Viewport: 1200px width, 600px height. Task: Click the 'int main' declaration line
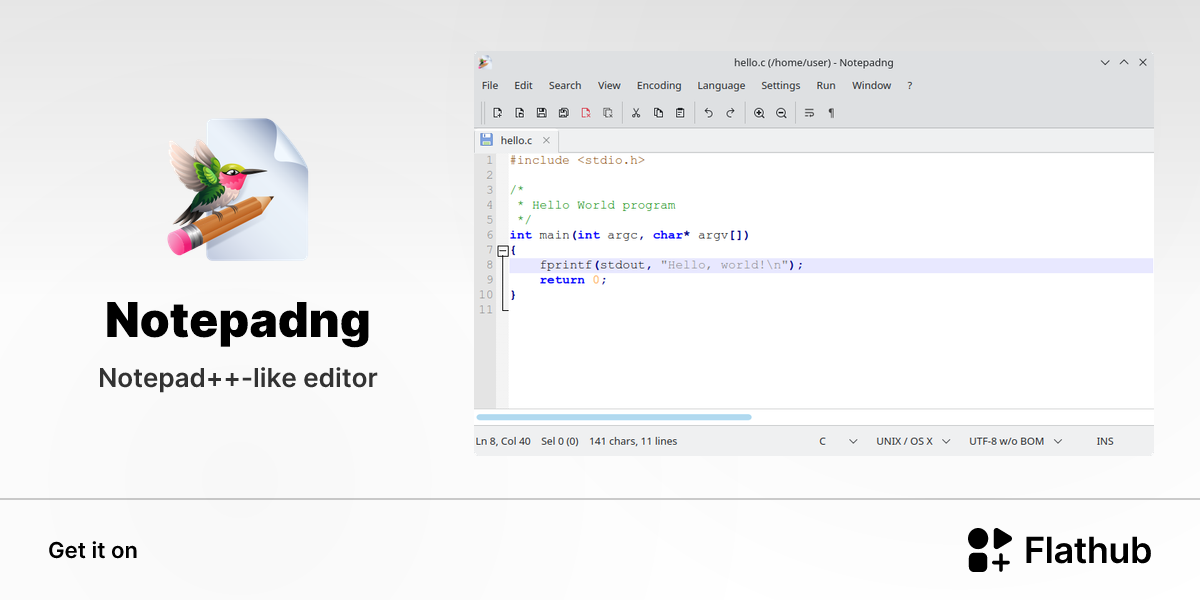point(629,235)
